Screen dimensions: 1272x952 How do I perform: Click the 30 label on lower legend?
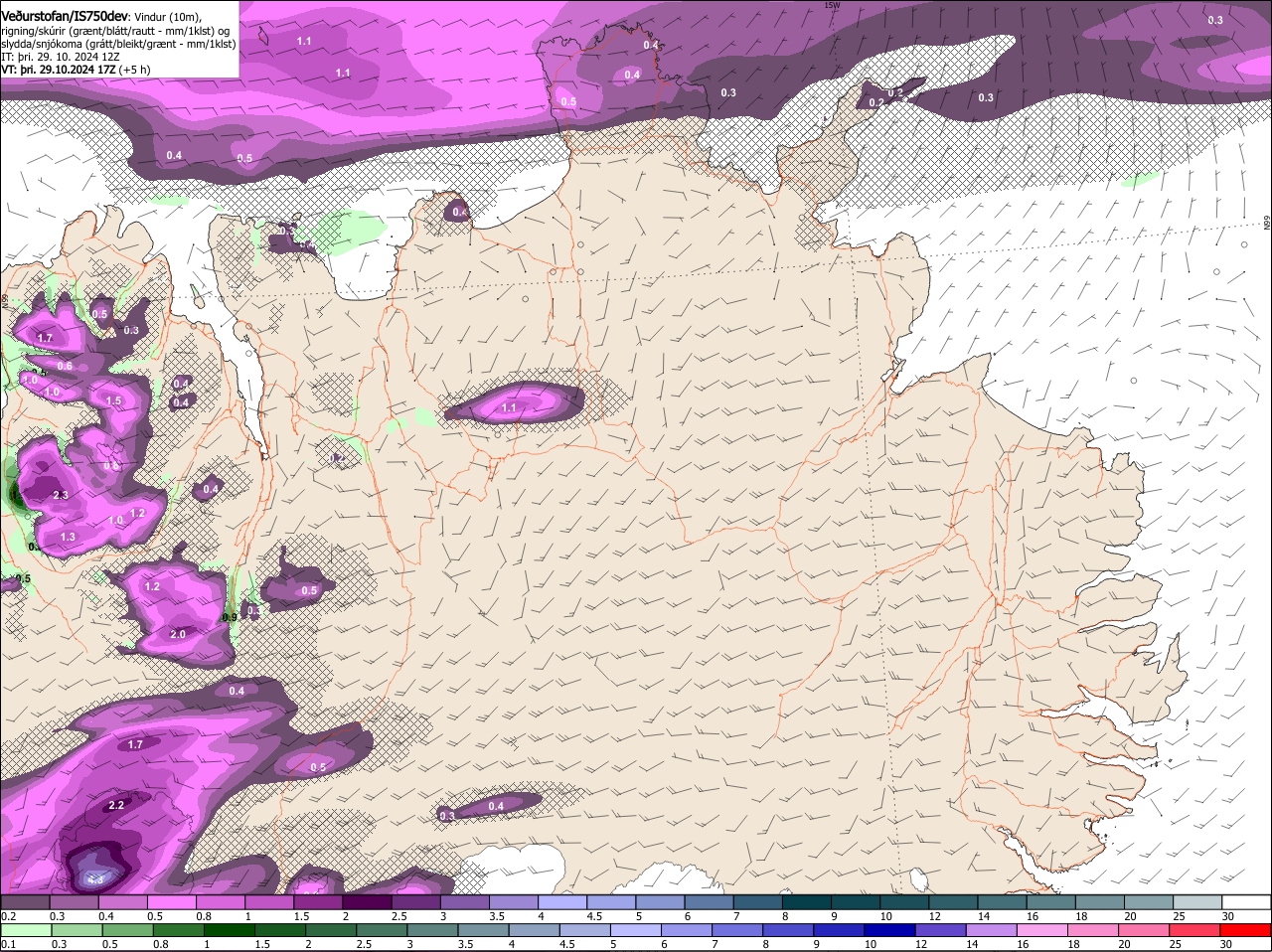tap(1227, 944)
